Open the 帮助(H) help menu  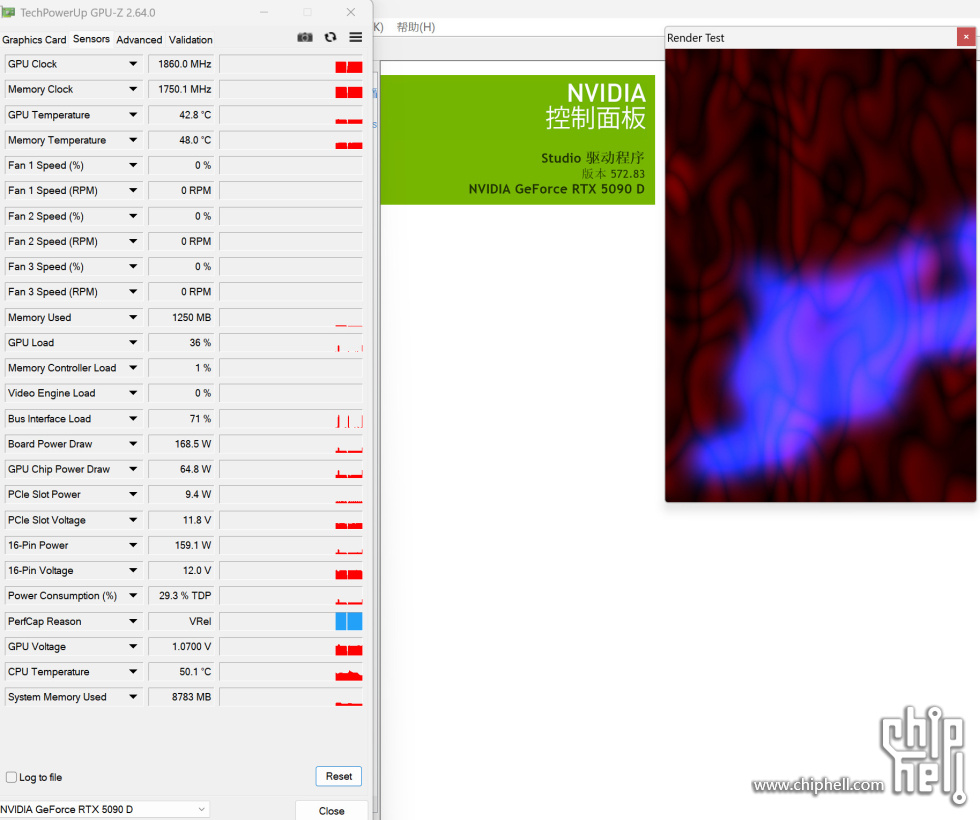(x=416, y=27)
